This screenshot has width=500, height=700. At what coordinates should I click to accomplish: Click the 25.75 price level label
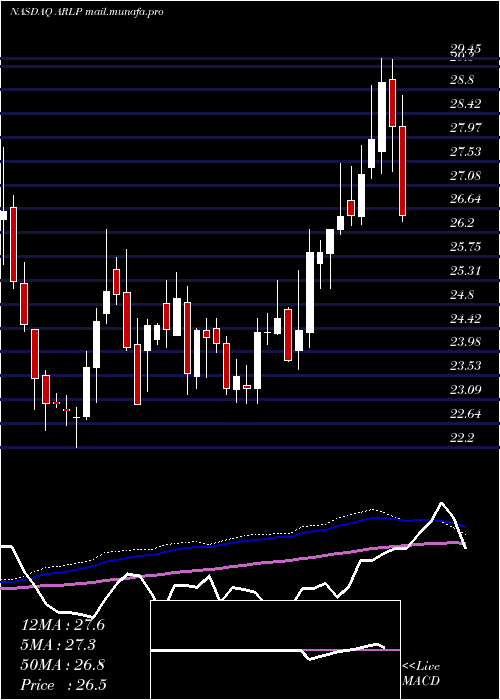point(465,247)
